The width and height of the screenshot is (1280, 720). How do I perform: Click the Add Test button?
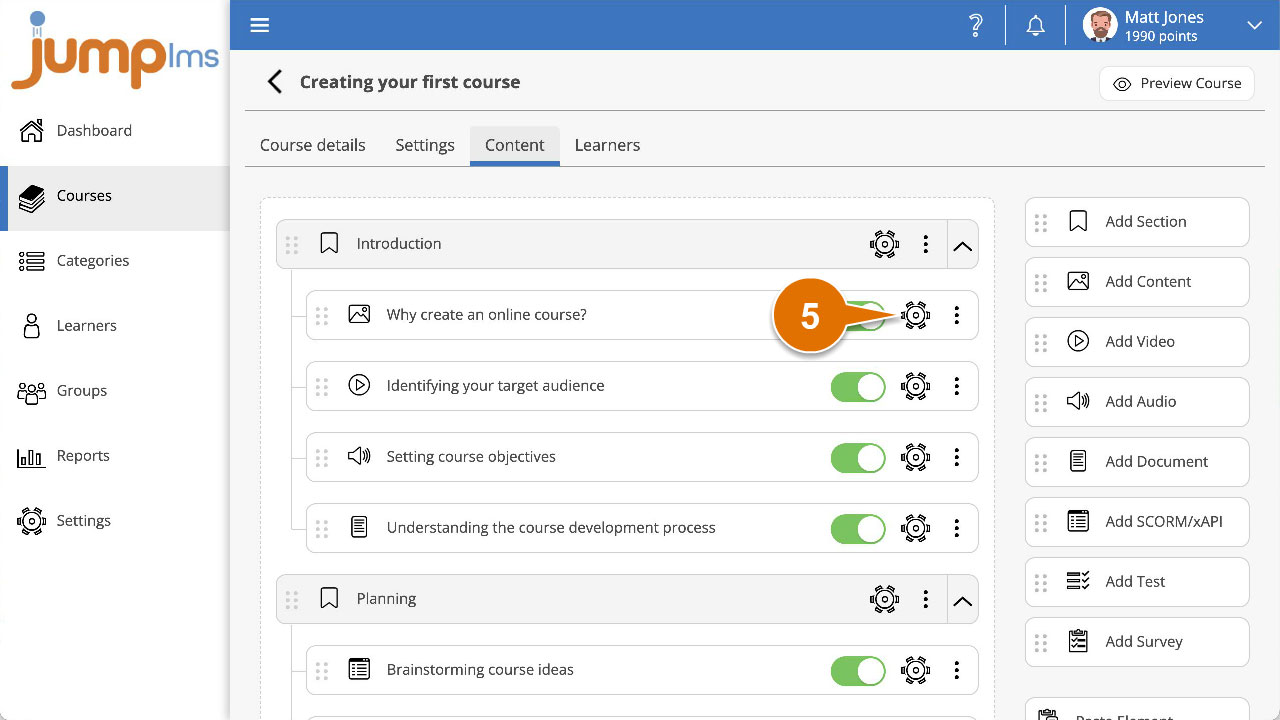pyautogui.click(x=1137, y=582)
